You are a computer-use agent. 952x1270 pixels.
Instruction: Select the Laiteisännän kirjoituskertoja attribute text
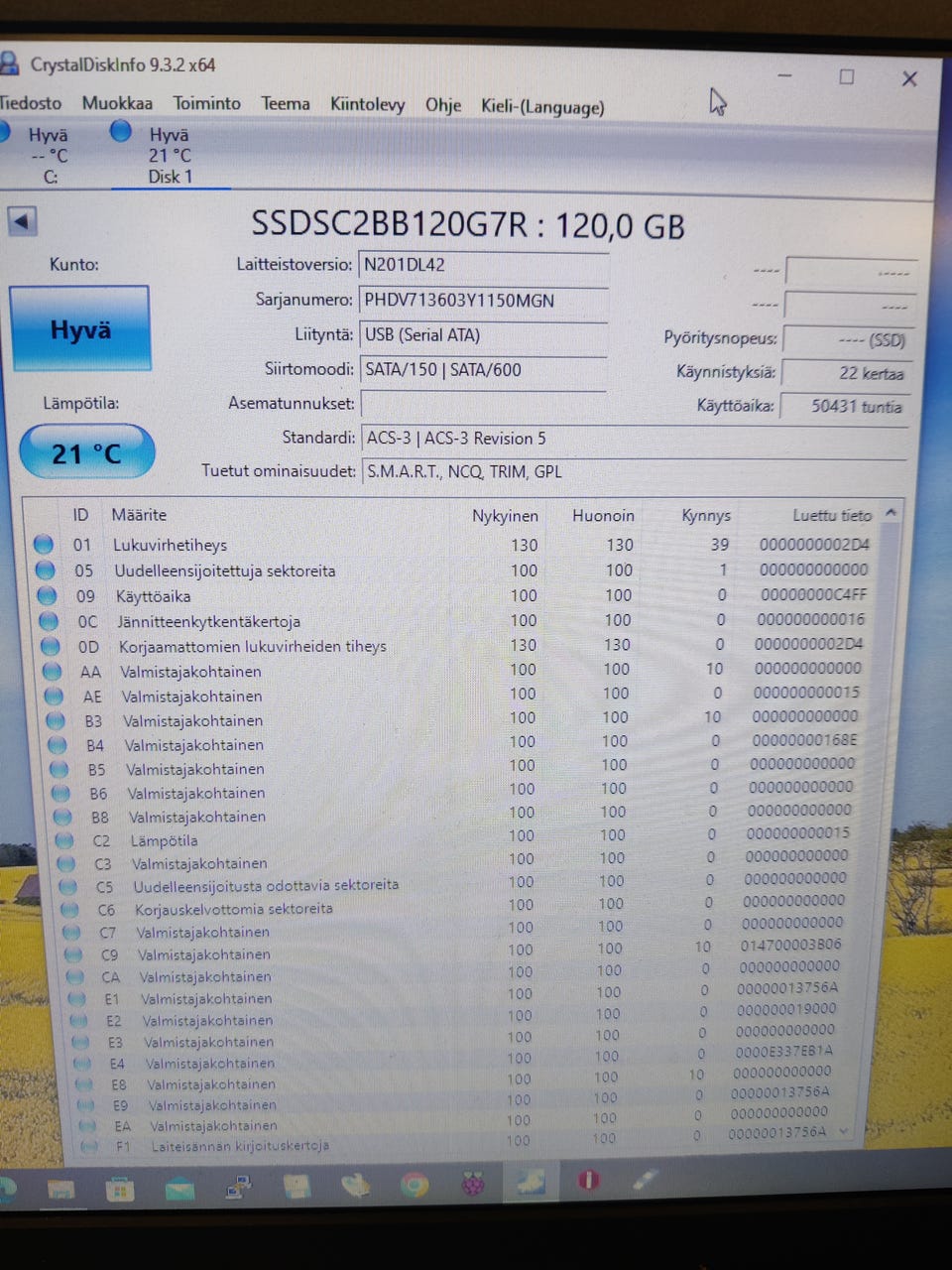[240, 1146]
